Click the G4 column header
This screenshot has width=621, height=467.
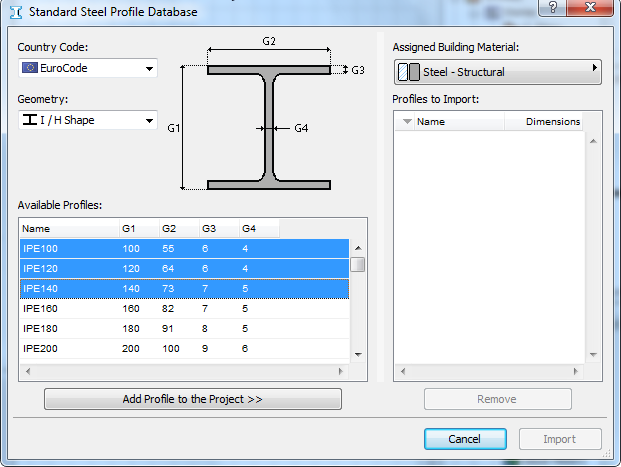(259, 229)
